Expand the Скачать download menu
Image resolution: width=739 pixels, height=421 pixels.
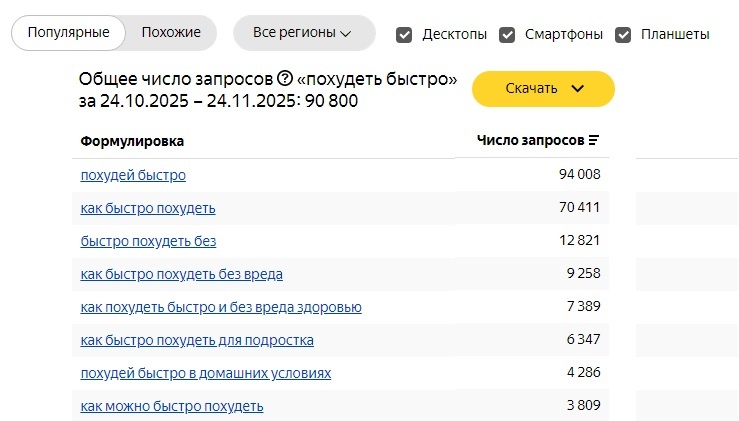pos(543,89)
